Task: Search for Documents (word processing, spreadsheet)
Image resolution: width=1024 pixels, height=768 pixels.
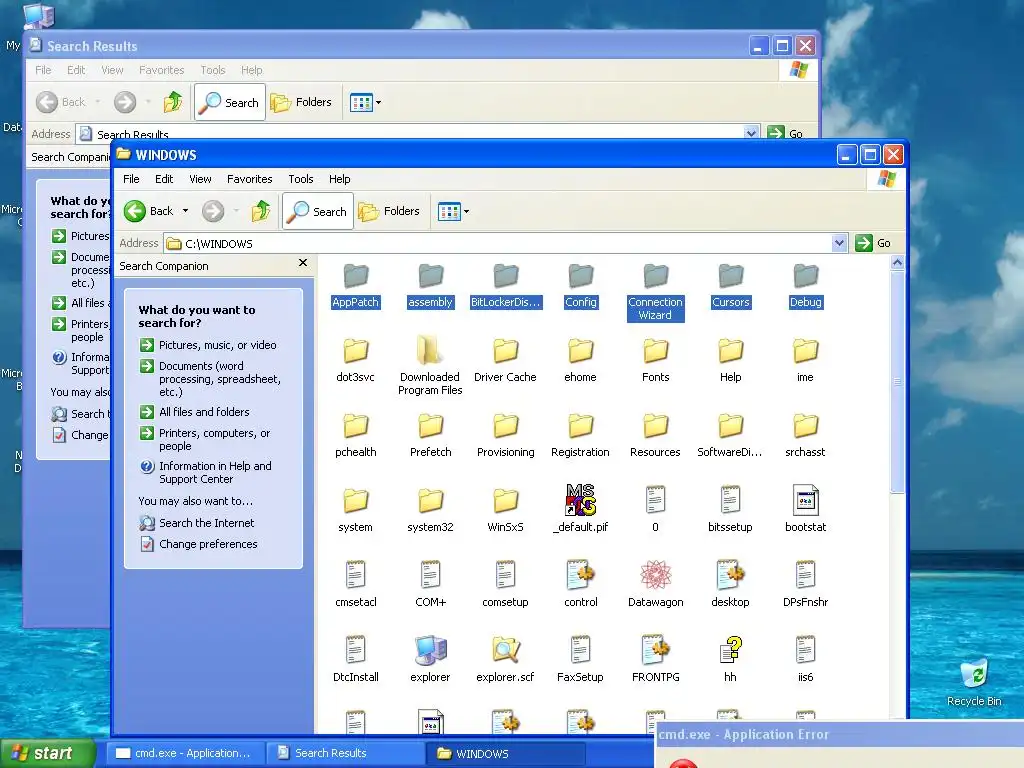Action: point(210,379)
